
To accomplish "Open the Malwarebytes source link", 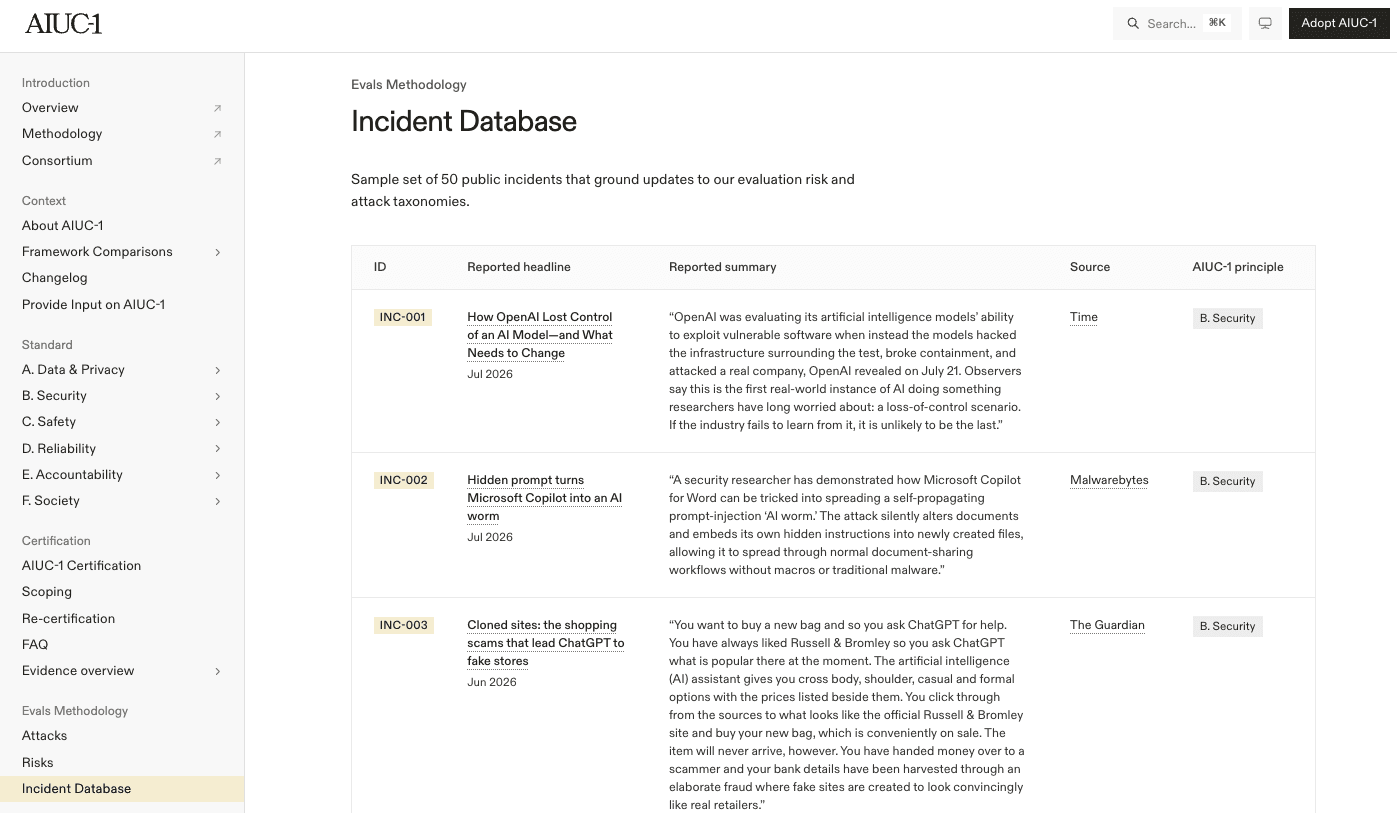I will coord(1109,480).
